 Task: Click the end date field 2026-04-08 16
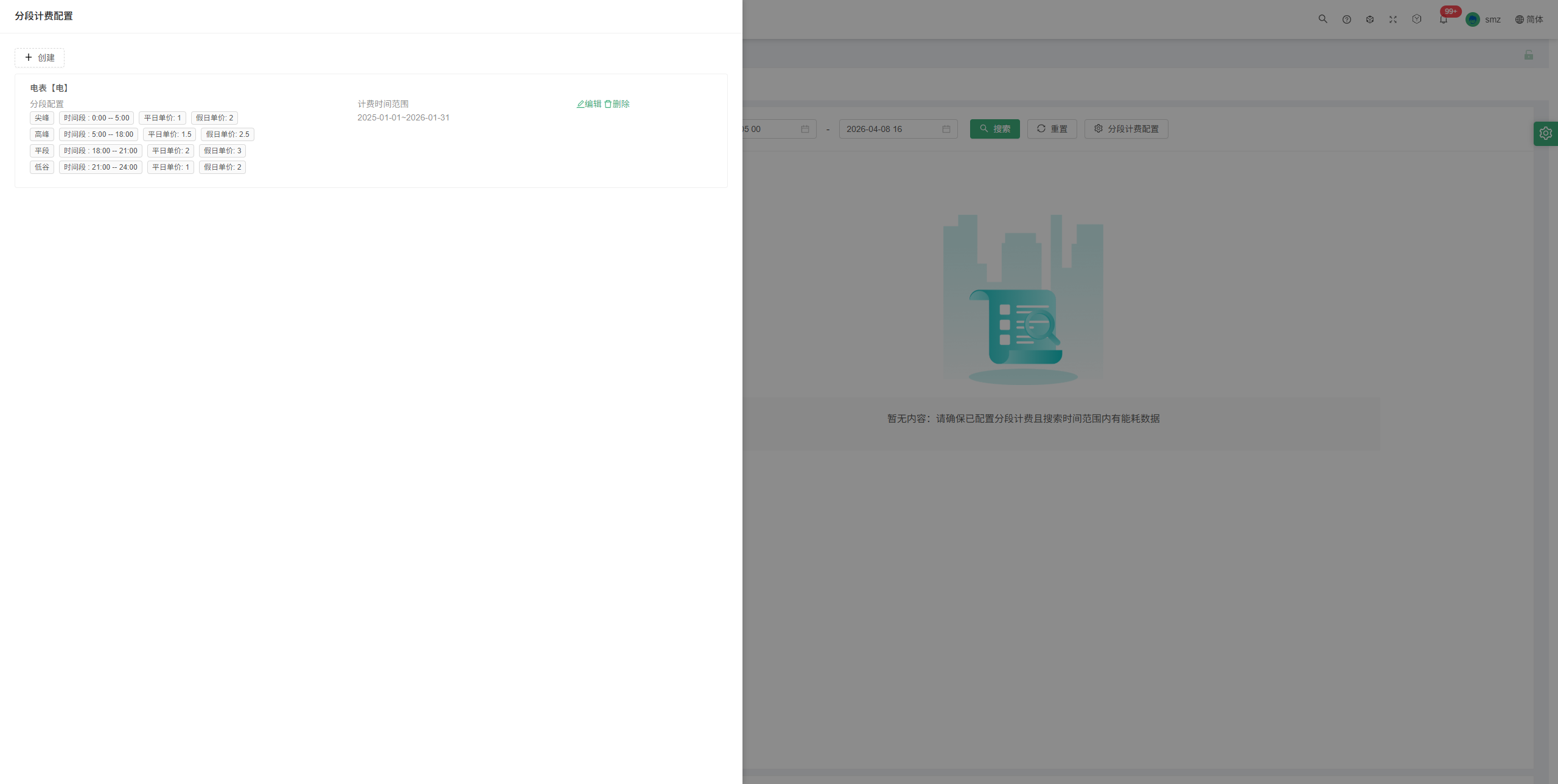pyautogui.click(x=898, y=129)
